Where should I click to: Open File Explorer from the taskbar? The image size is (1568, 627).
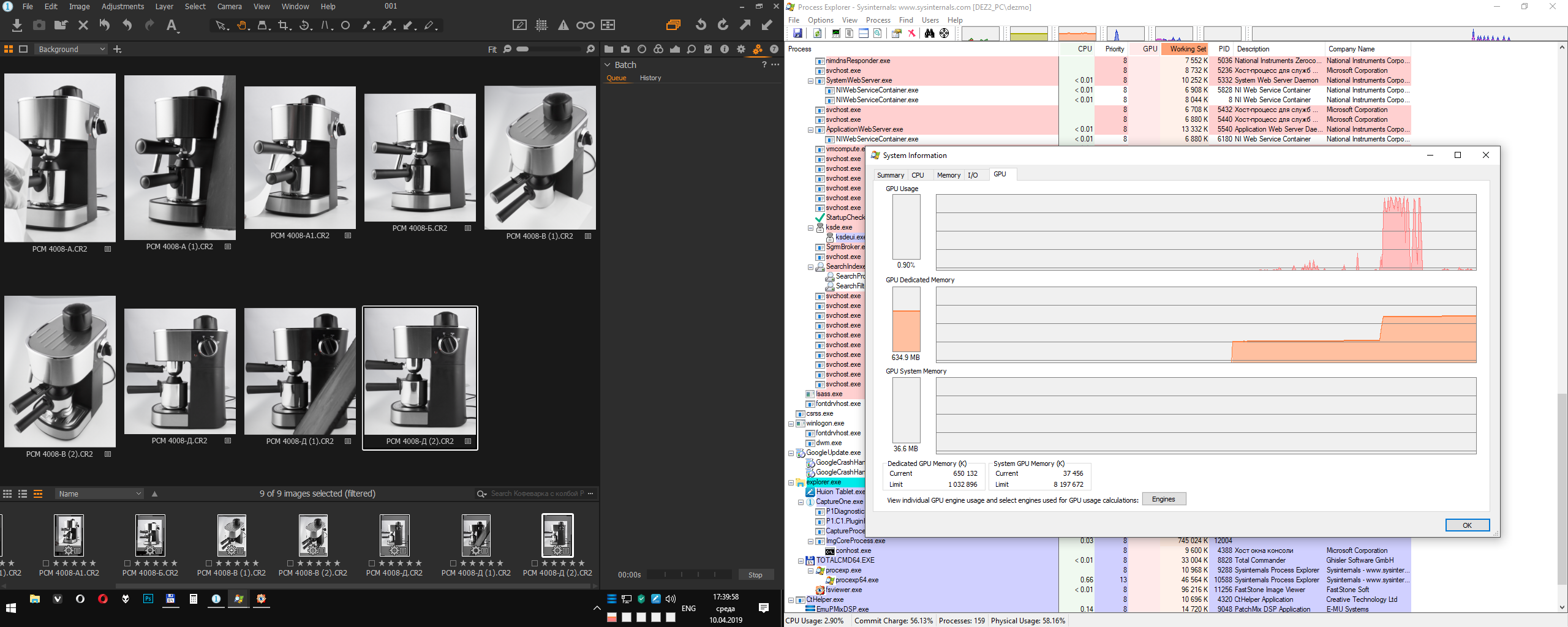(x=35, y=599)
